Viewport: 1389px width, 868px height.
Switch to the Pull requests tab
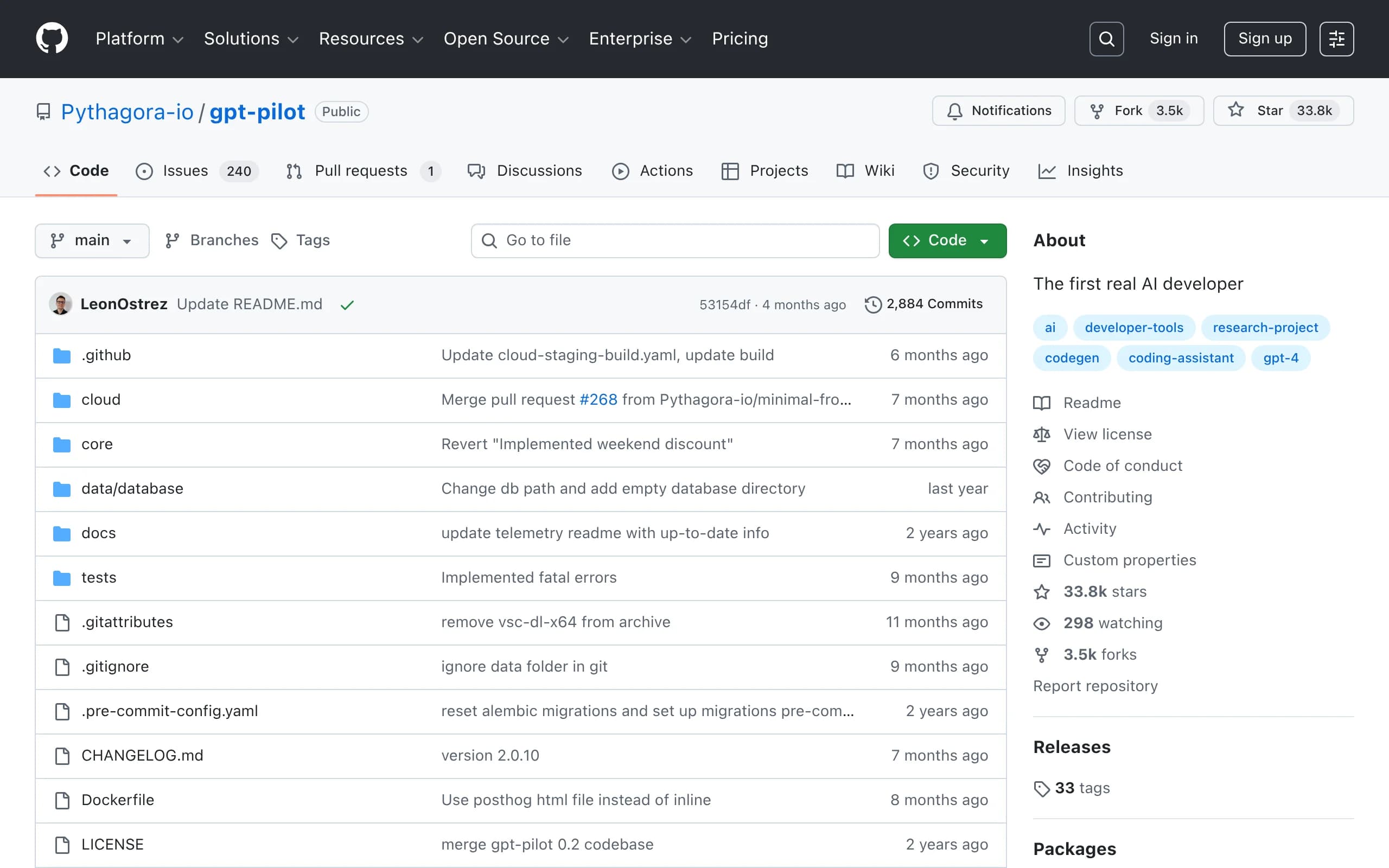point(363,171)
